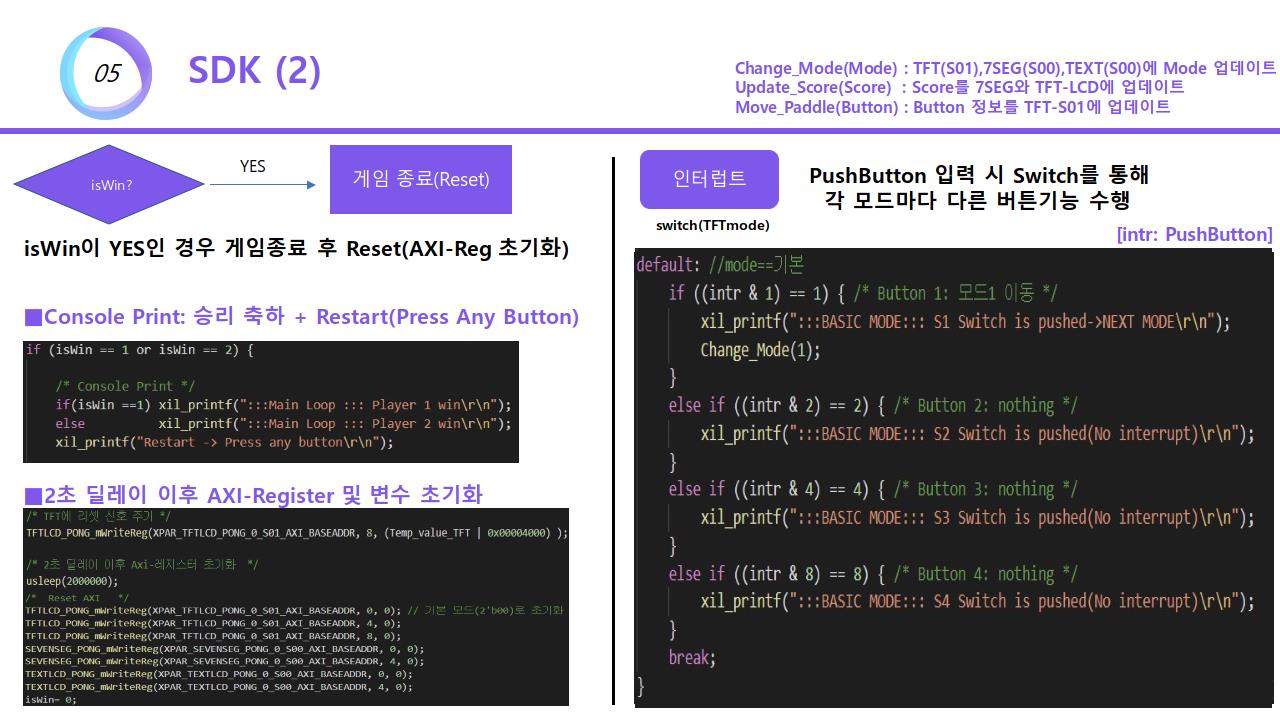Click the SEVENSEG write line with 0, 0
The width and height of the screenshot is (1280, 720).
225,648
